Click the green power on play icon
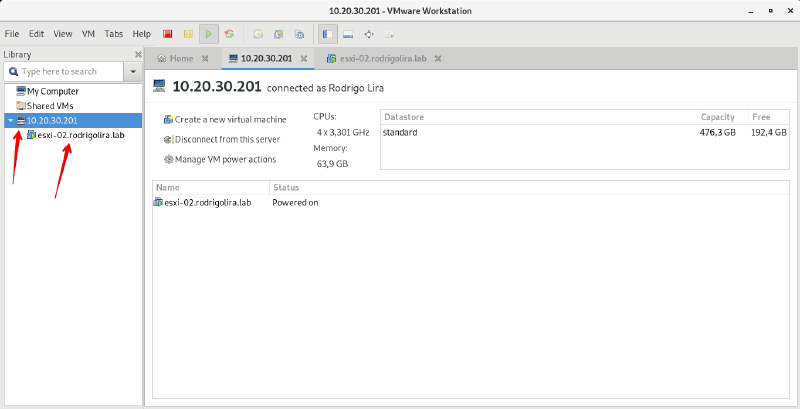This screenshot has width=800, height=409. pos(209,34)
